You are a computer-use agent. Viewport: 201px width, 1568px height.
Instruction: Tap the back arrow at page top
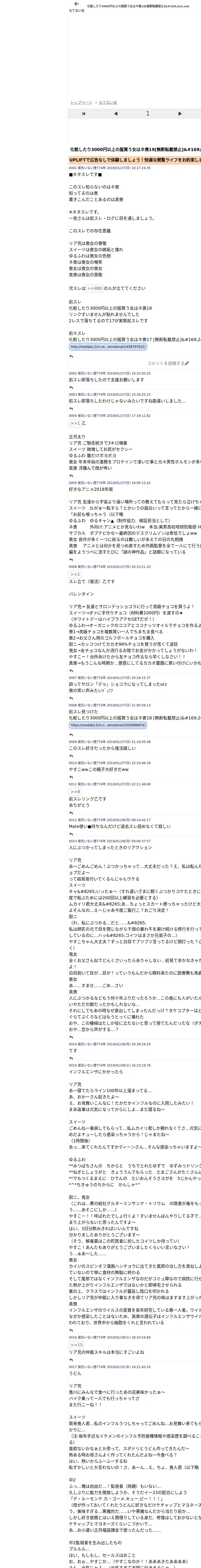coord(77,4)
